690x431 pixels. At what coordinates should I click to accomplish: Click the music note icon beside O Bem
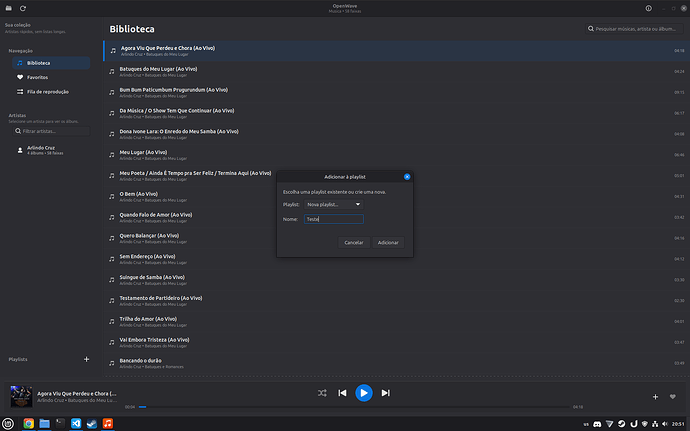[x=112, y=197]
